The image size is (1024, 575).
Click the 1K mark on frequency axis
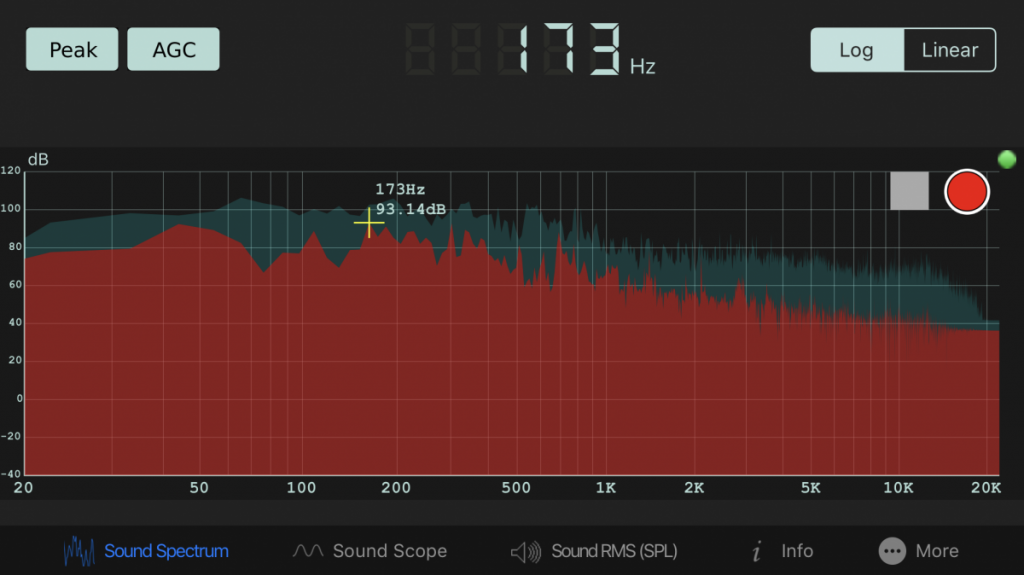click(606, 488)
